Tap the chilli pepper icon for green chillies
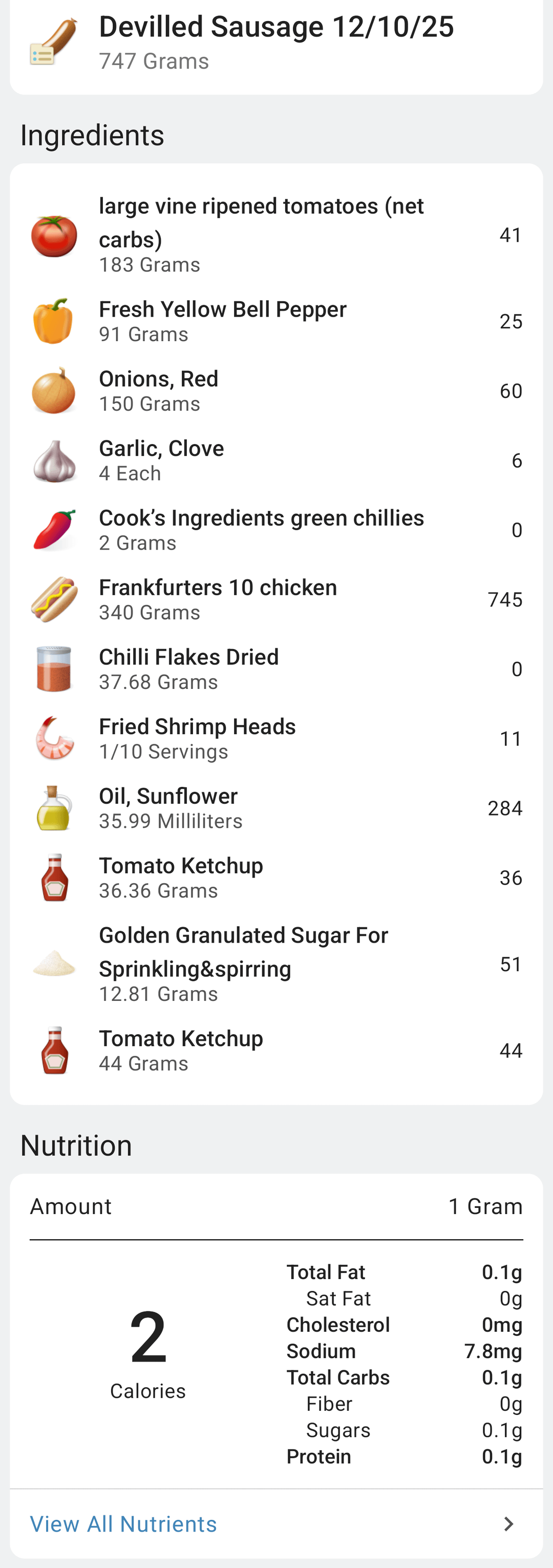Screen dimensions: 553x1568 (x=54, y=530)
